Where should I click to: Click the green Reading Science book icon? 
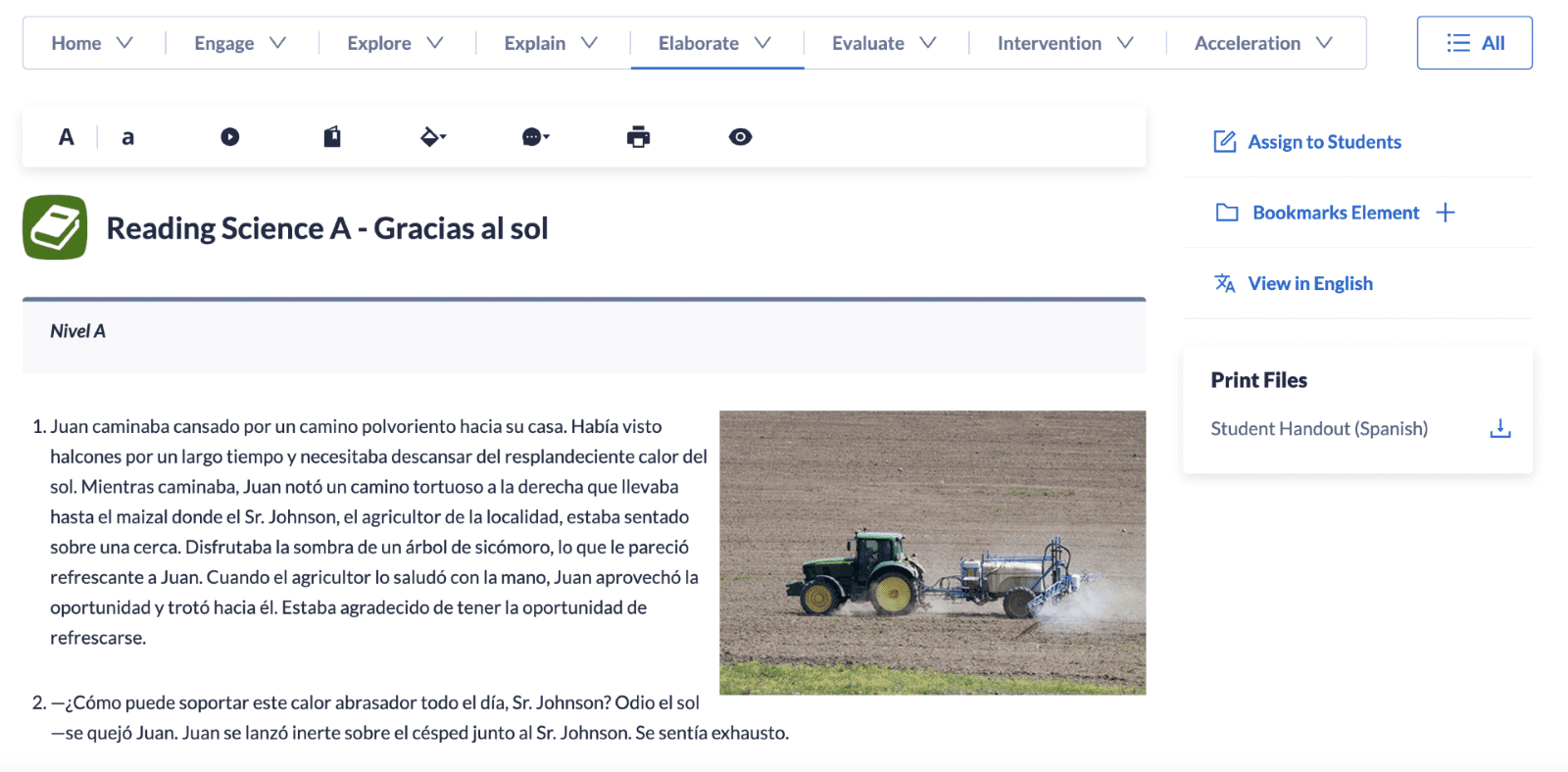coord(55,227)
